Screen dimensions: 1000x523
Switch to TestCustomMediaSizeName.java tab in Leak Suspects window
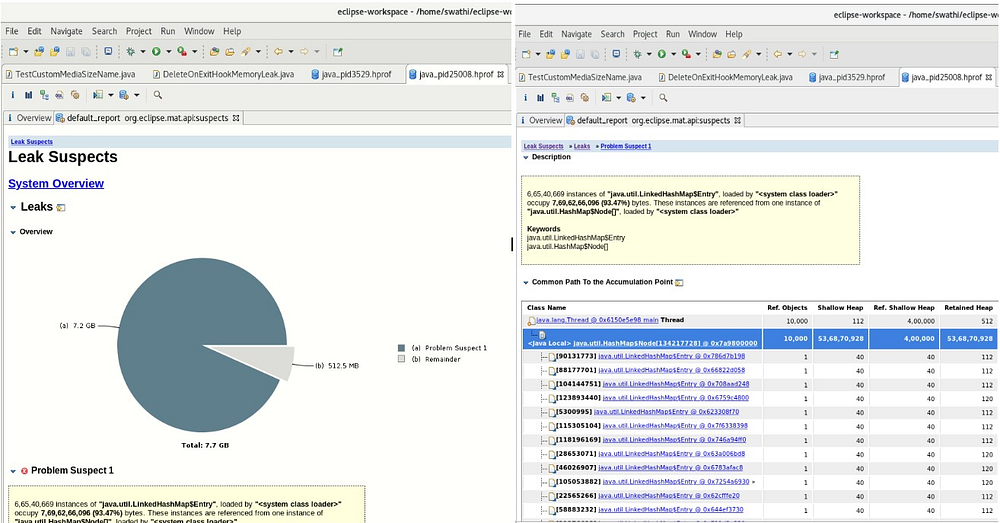[70, 74]
